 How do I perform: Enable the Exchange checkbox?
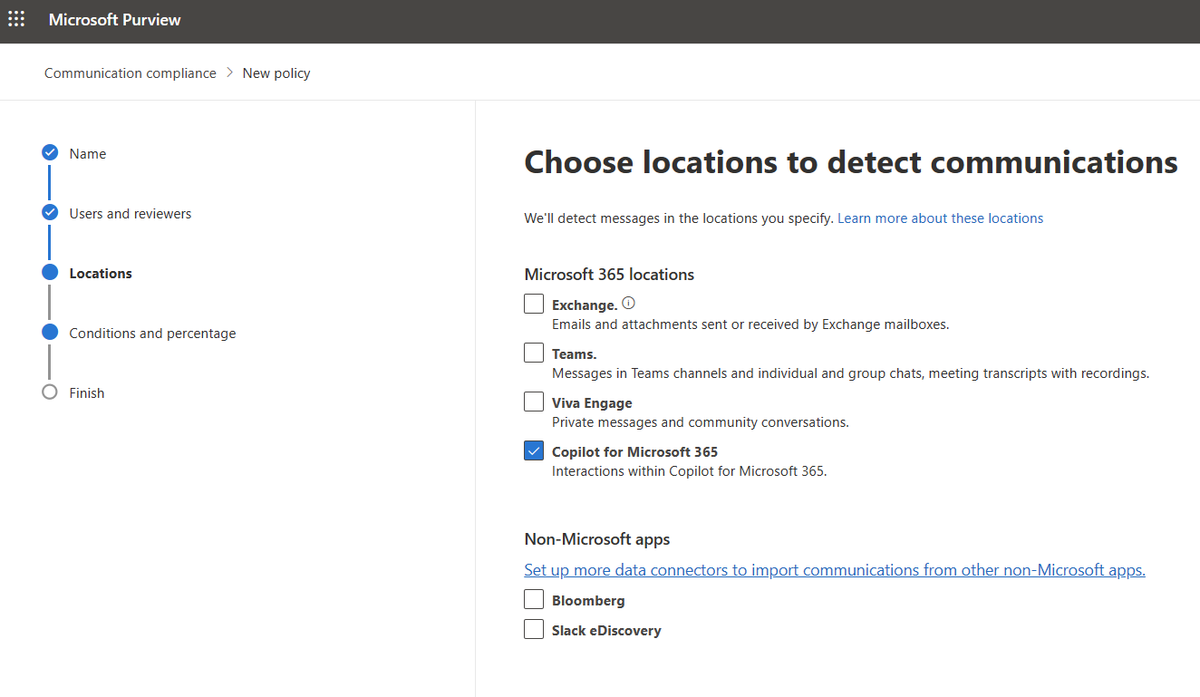534,303
